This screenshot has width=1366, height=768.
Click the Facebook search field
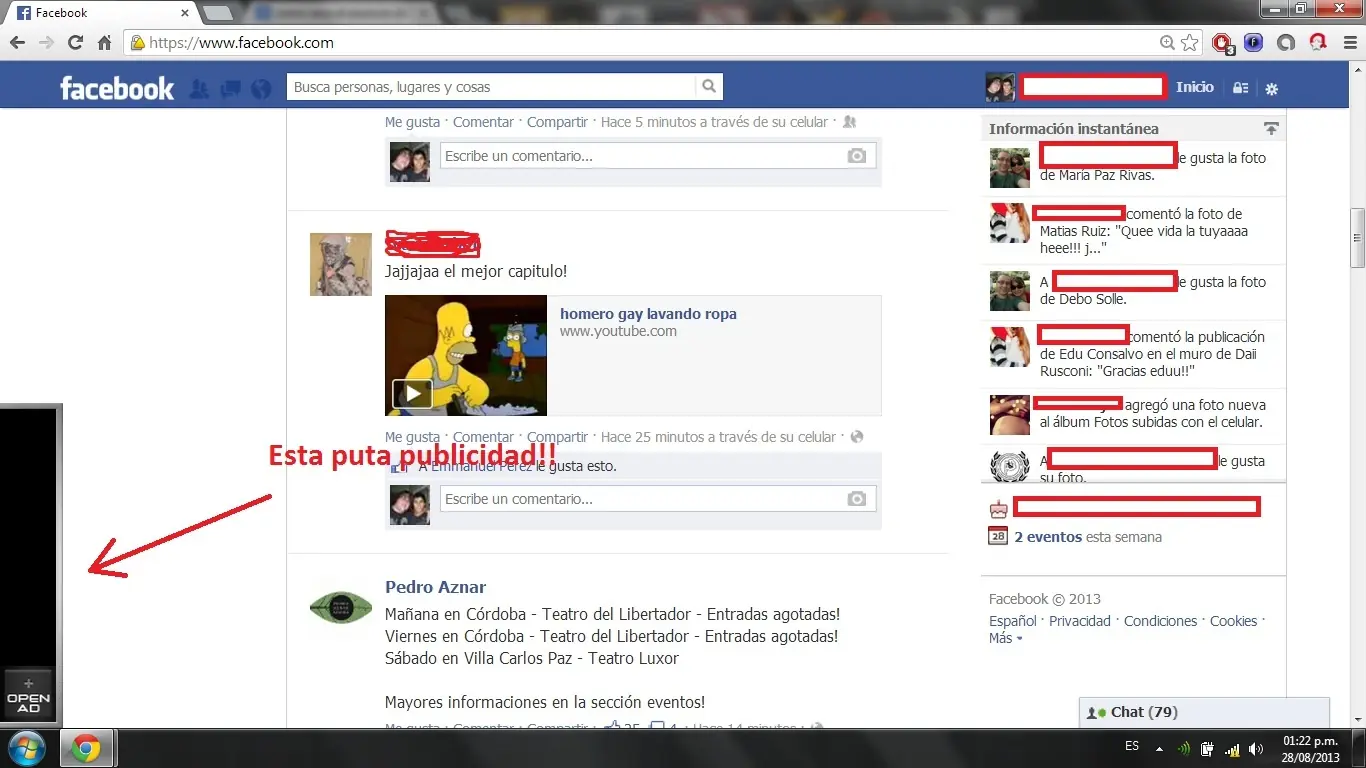pos(490,87)
